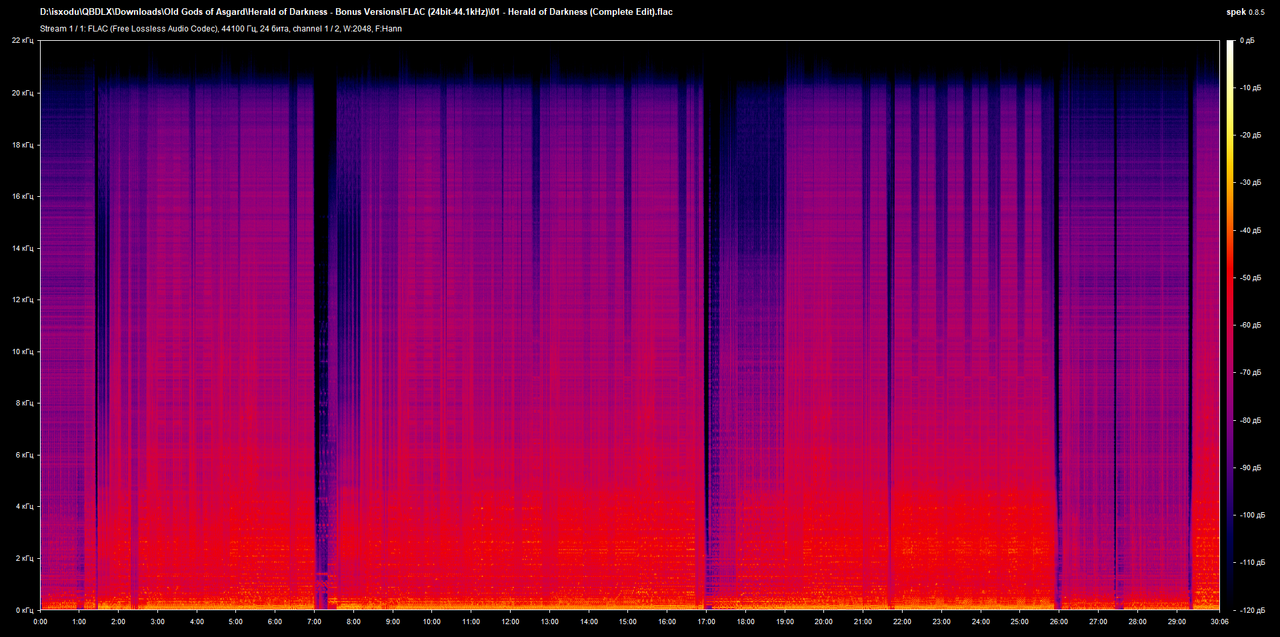Screen dimensions: 1280x637
Task: Select the 13:00 time label
Action: (x=549, y=622)
